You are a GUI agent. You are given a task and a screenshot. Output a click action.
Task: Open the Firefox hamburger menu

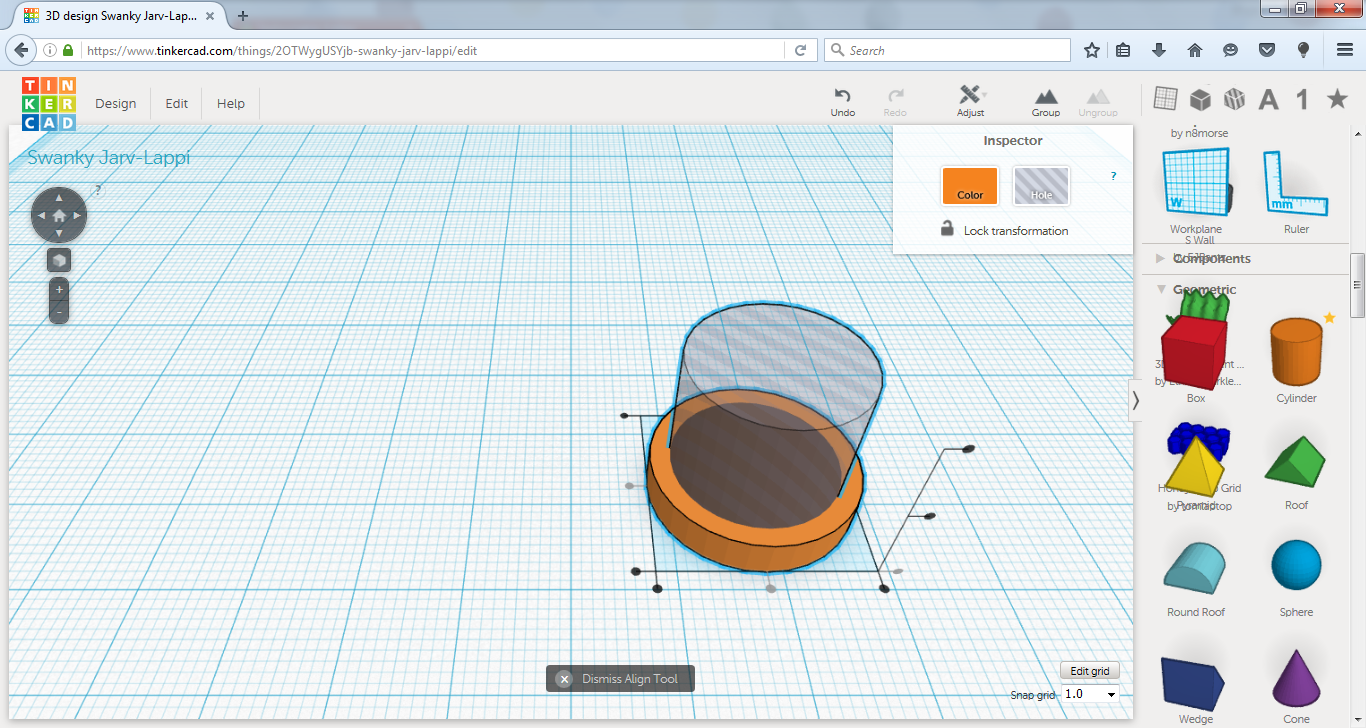(x=1345, y=50)
